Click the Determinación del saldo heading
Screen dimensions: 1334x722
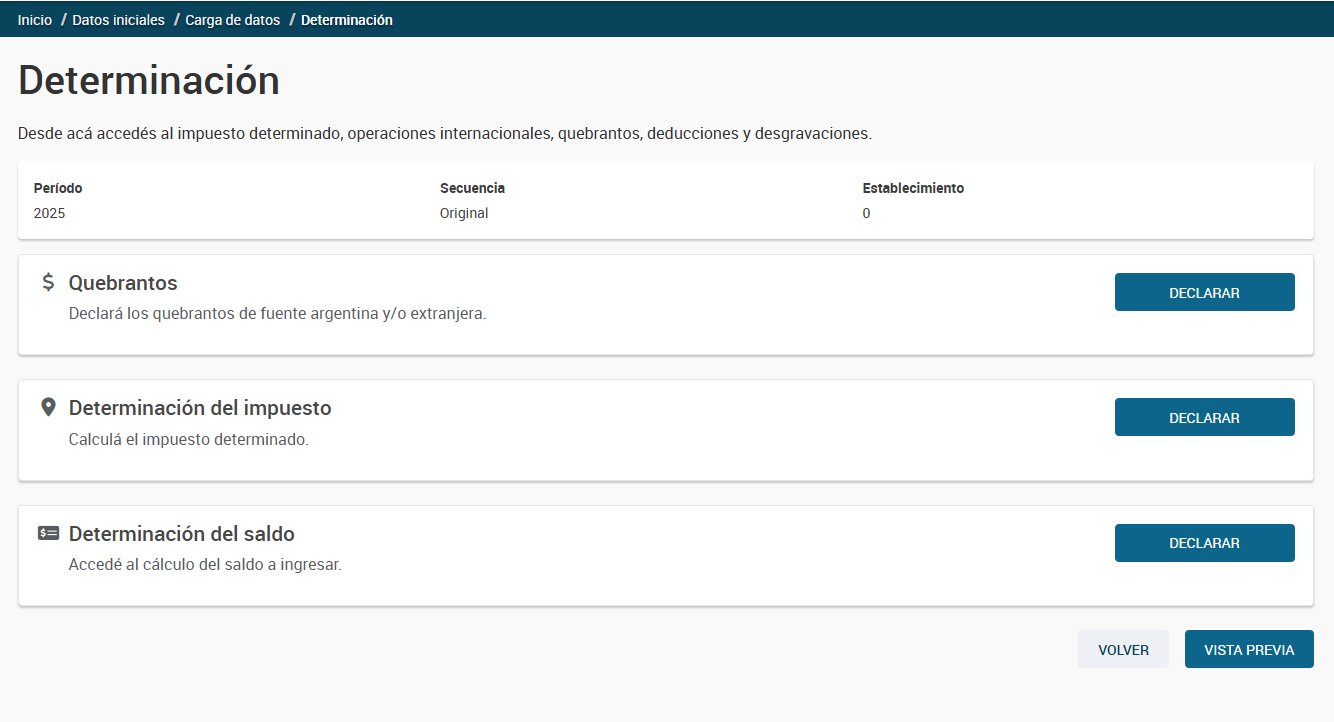pos(181,534)
